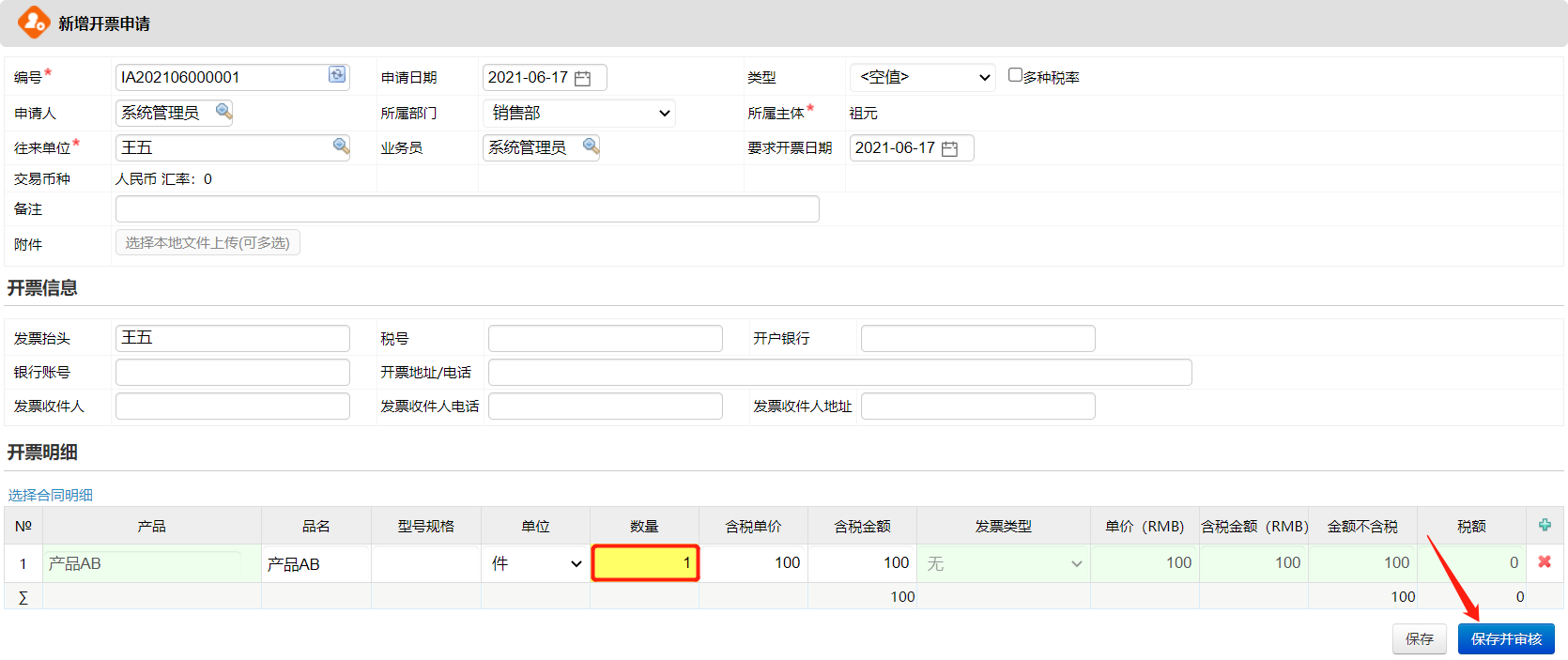The height and width of the screenshot is (660, 1568).
Task: Click the 备注 text field
Action: (x=467, y=208)
